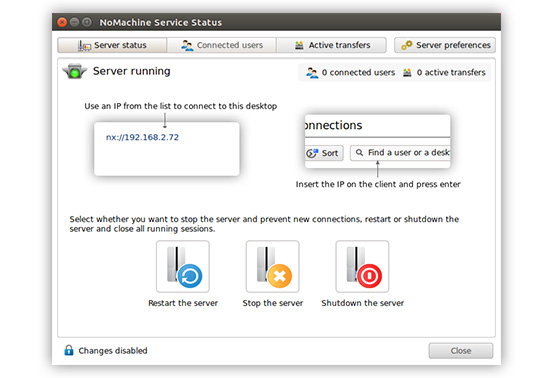Click the '0 active transfers' status text

[x=451, y=73]
